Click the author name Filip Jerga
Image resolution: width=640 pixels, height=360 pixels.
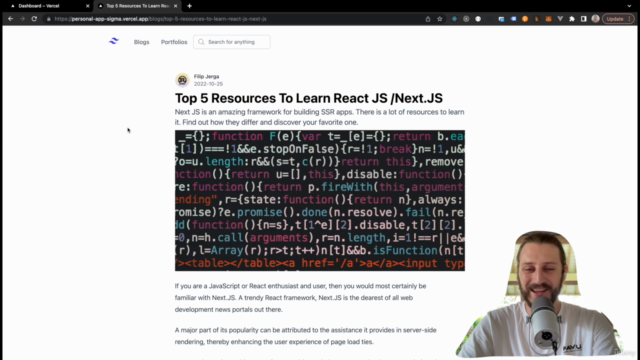[x=207, y=76]
